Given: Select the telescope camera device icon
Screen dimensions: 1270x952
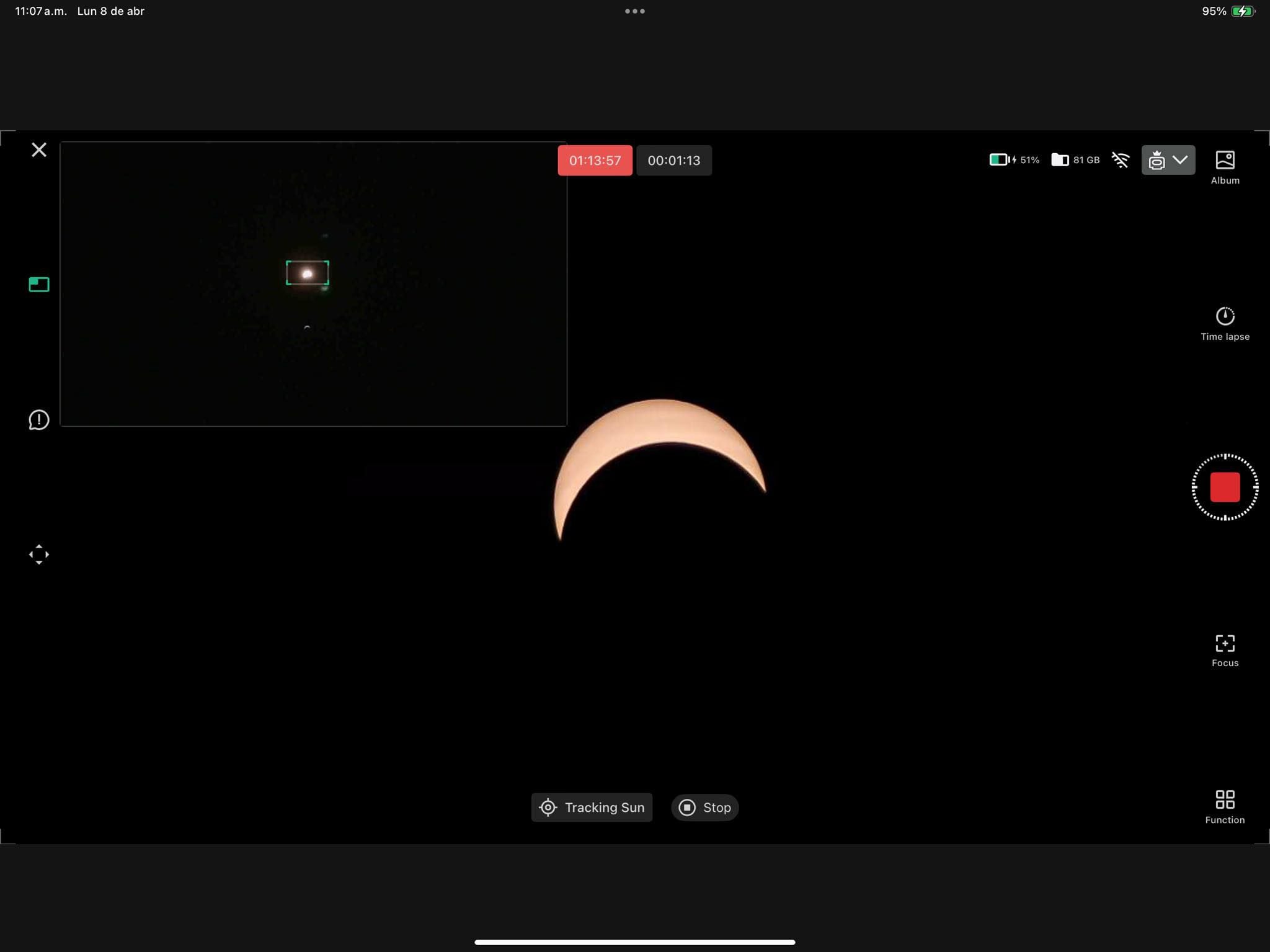Looking at the screenshot, I should coord(1158,159).
